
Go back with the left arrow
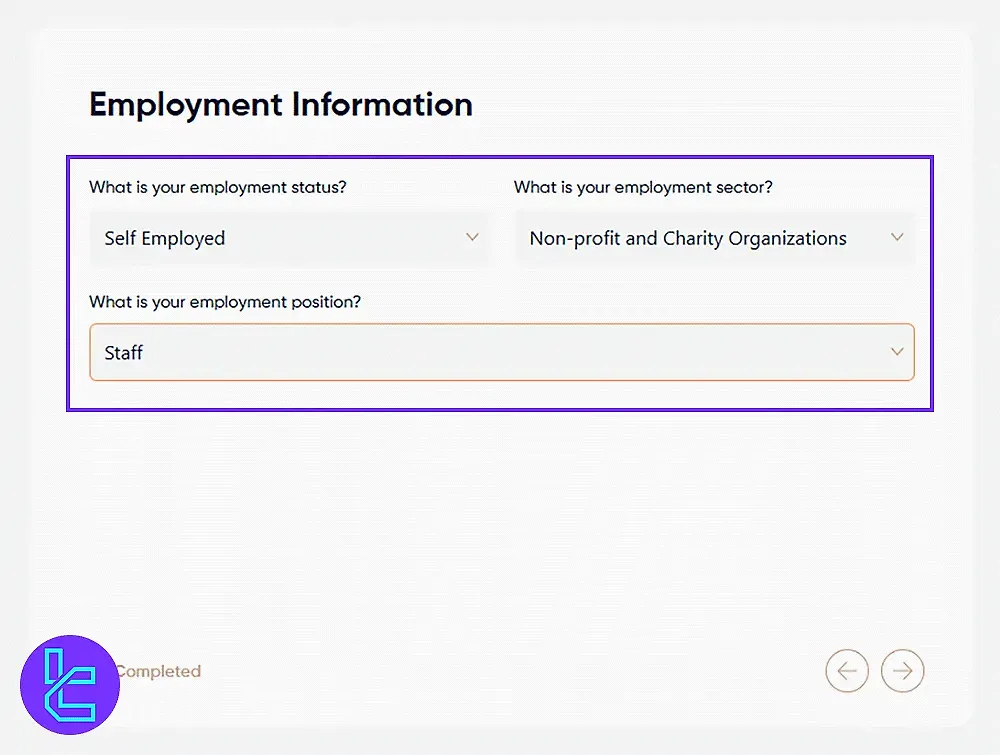(x=847, y=672)
